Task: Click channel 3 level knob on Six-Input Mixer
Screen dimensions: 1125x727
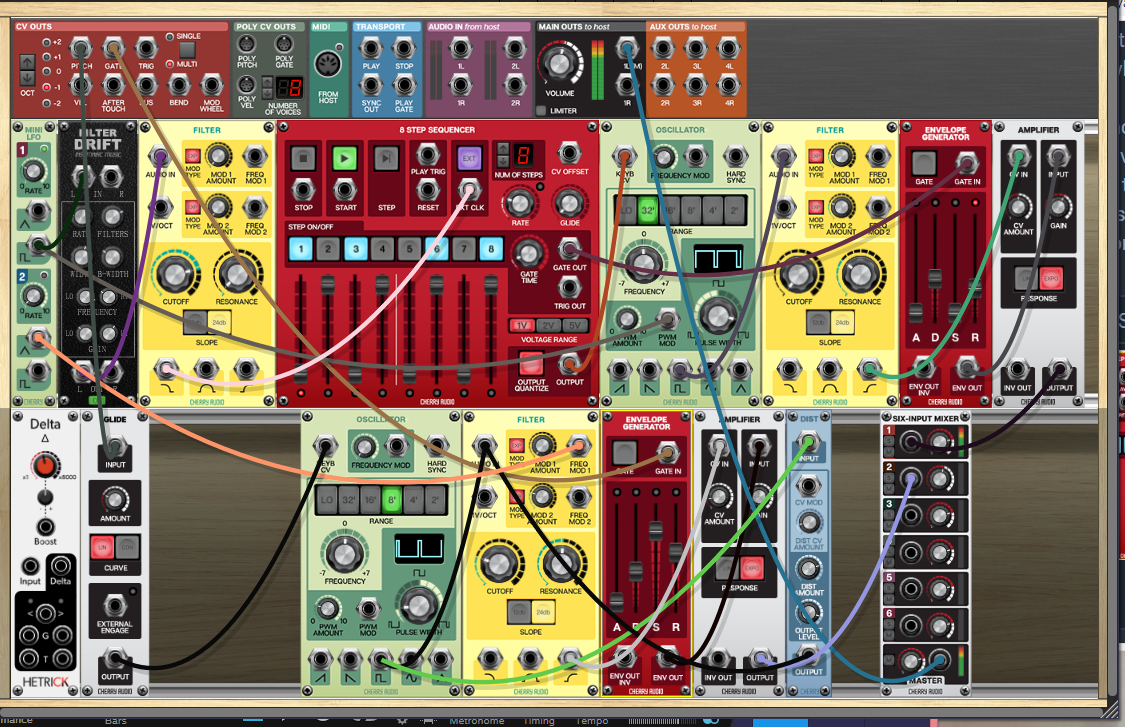Action: [x=940, y=515]
